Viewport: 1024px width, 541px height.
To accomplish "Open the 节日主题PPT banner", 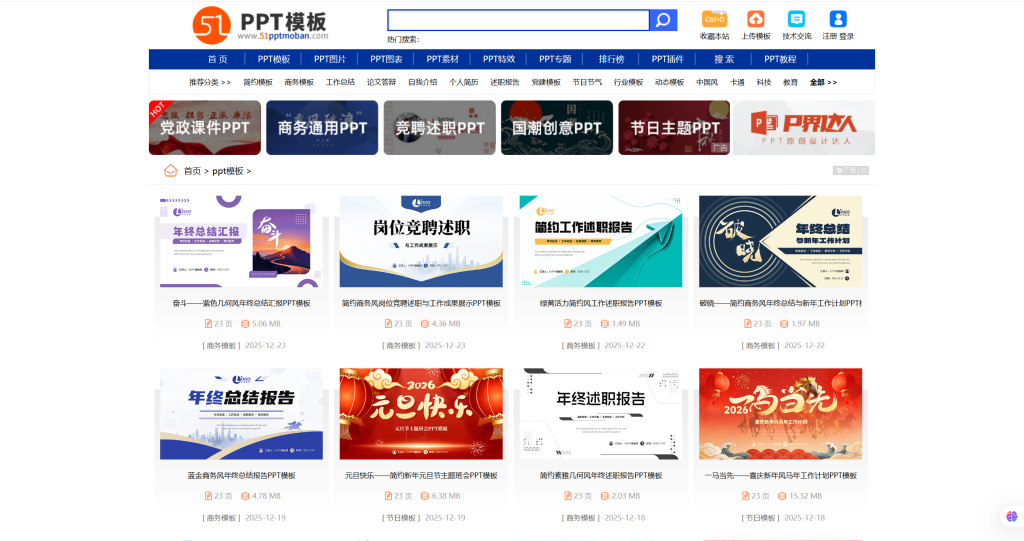I will (675, 127).
